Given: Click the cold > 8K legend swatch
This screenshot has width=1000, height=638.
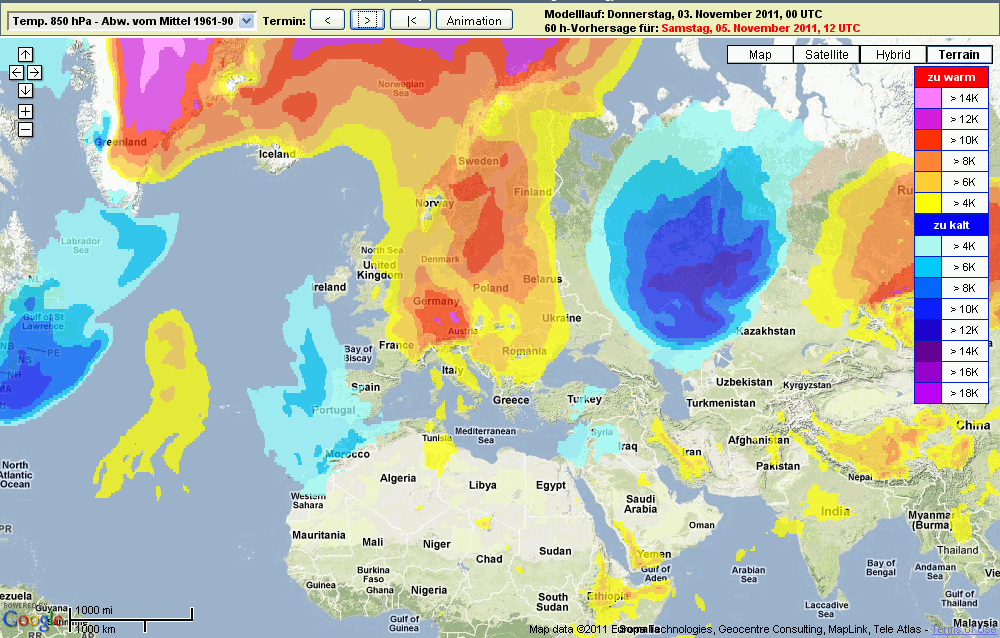Looking at the screenshot, I should (x=928, y=288).
